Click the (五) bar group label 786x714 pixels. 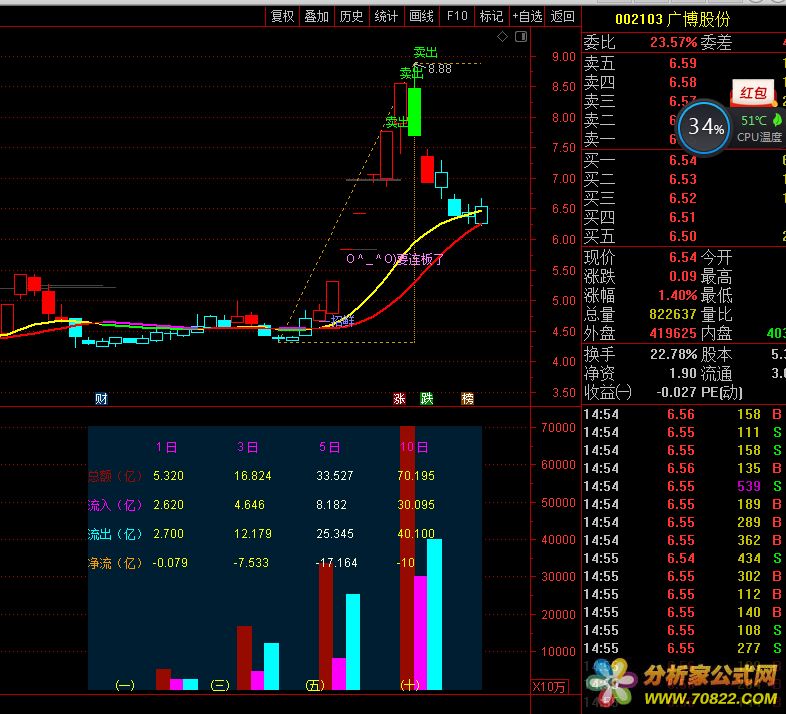315,685
